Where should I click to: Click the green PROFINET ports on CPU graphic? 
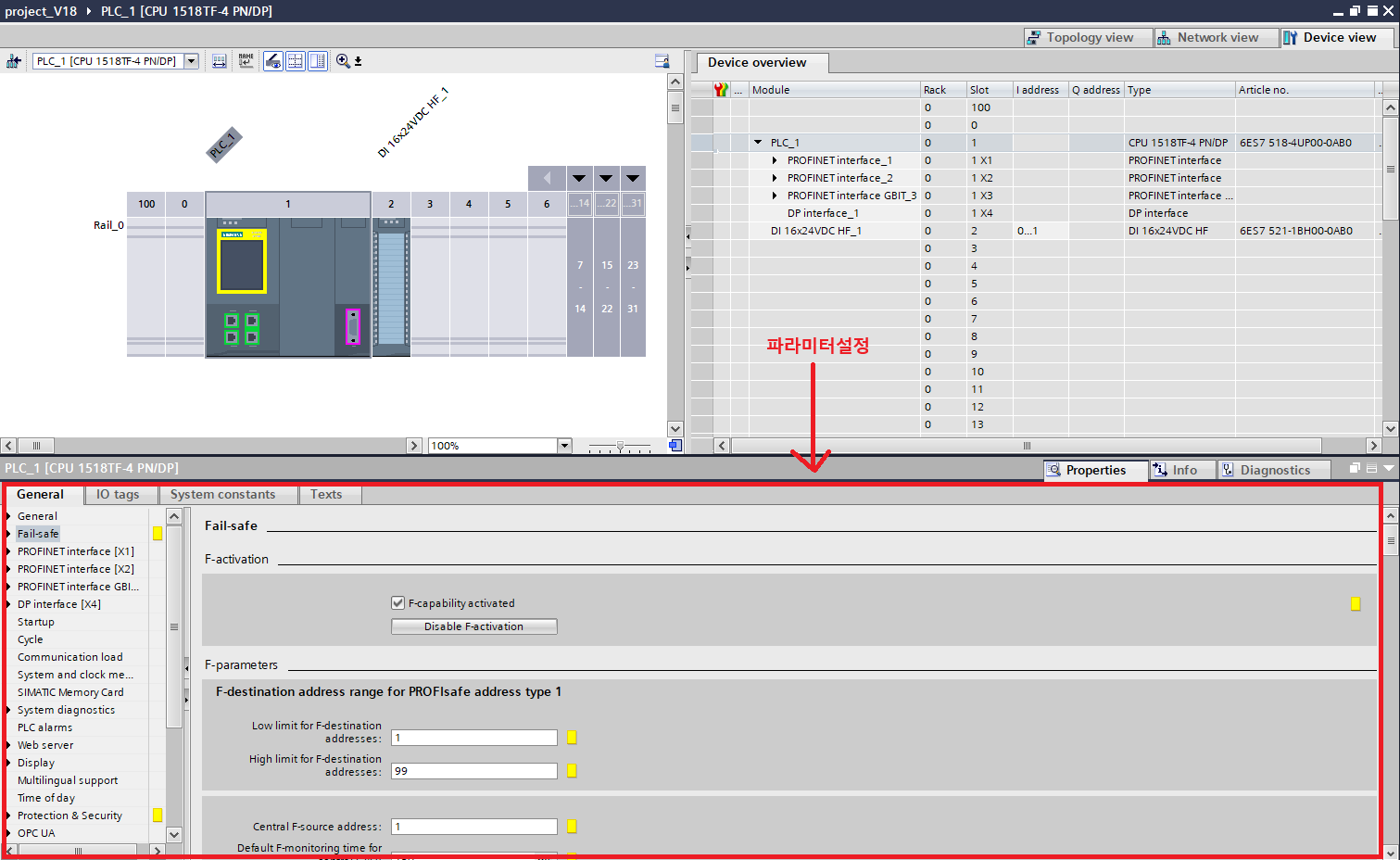click(241, 328)
